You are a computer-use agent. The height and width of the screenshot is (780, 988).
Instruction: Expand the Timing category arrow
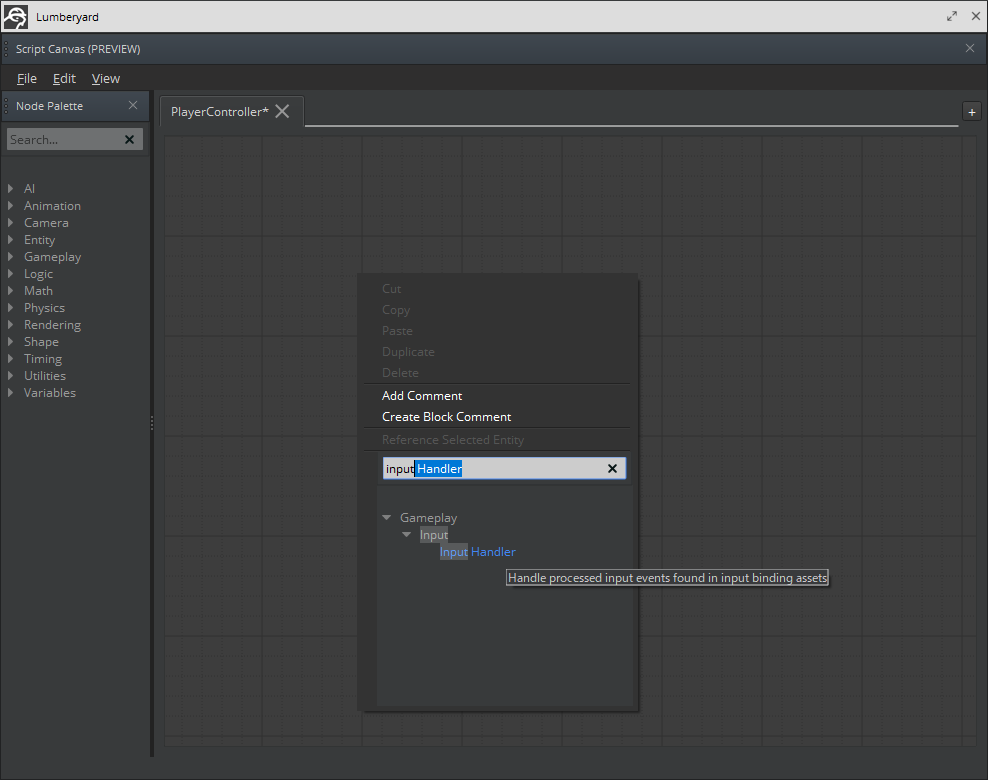10,358
